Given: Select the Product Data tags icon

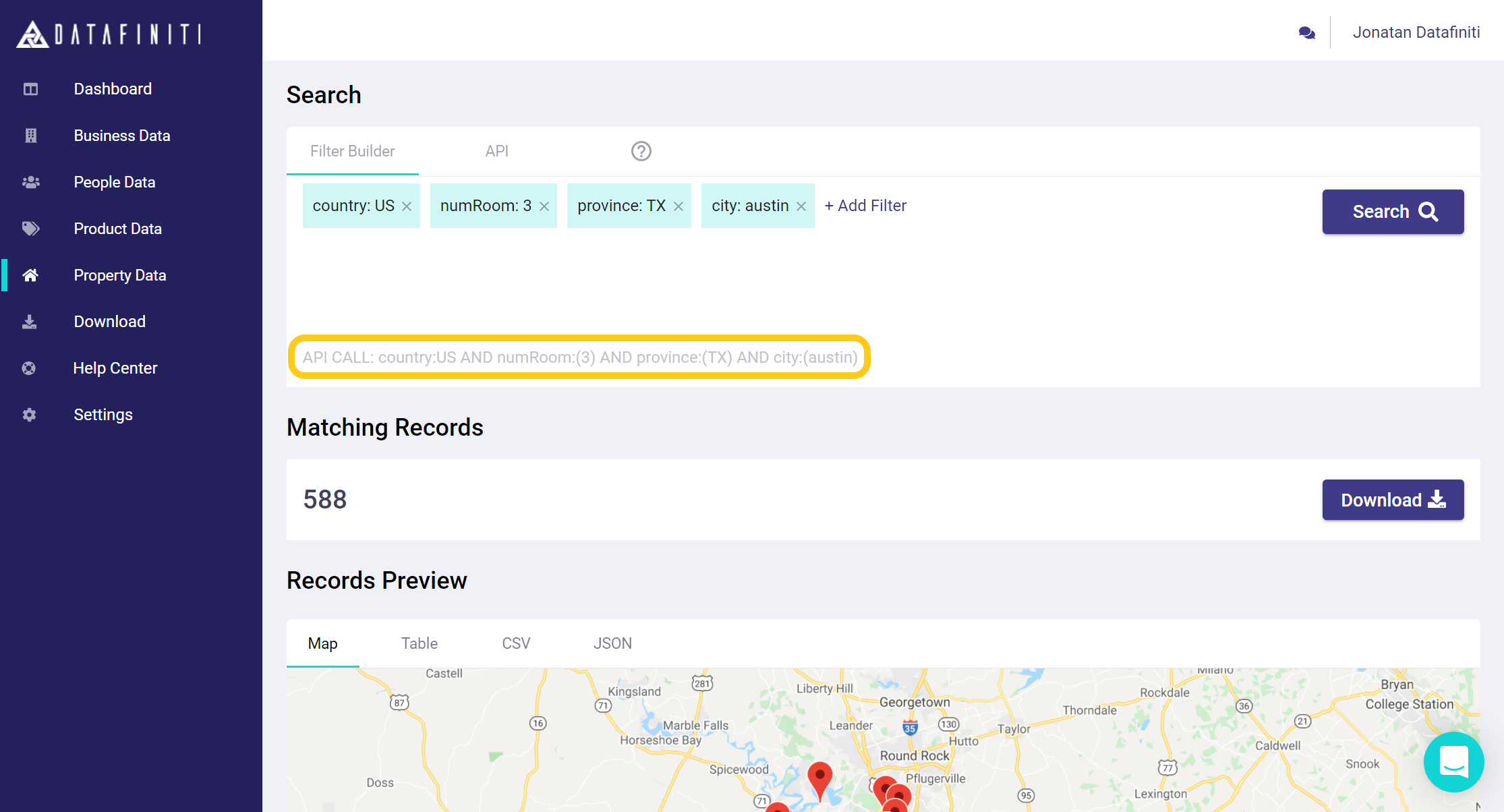Looking at the screenshot, I should click(x=30, y=229).
